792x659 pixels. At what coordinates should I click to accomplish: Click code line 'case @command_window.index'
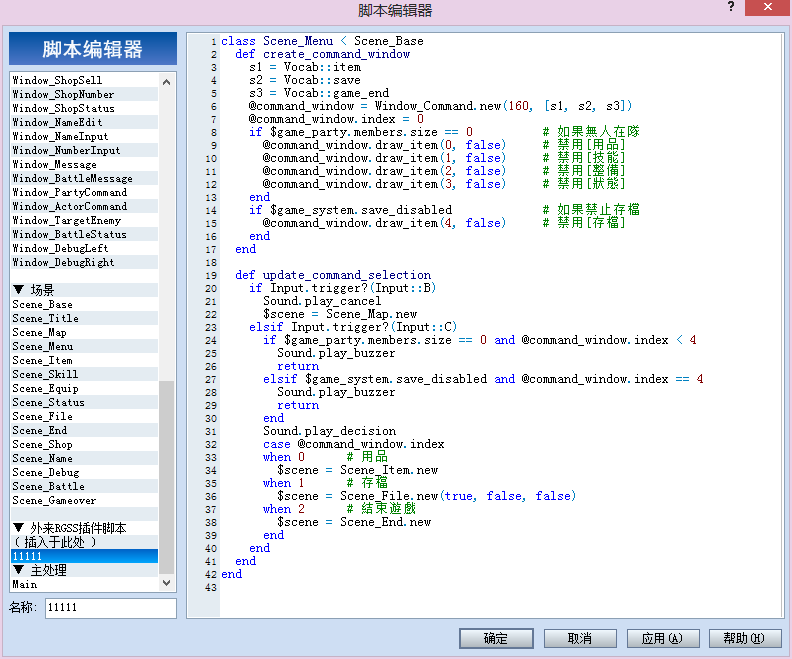tap(354, 444)
